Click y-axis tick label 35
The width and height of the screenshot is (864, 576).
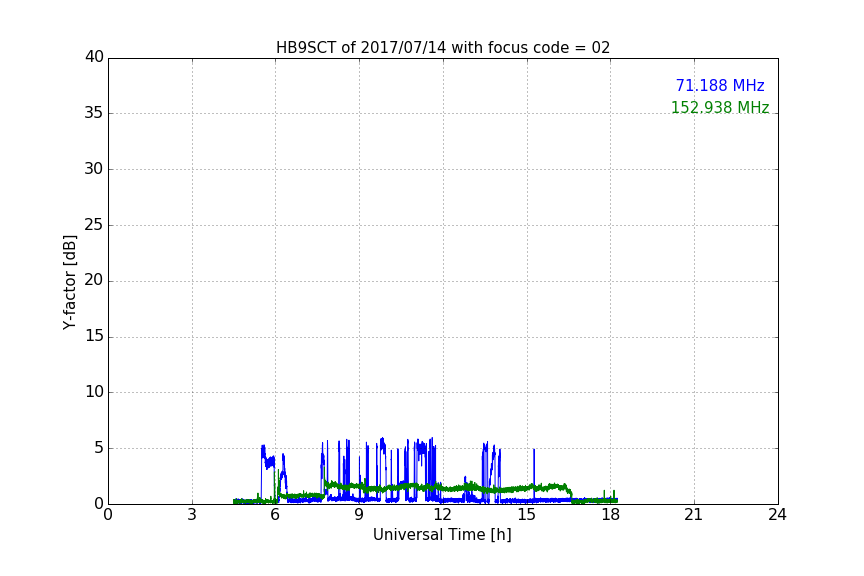(94, 113)
